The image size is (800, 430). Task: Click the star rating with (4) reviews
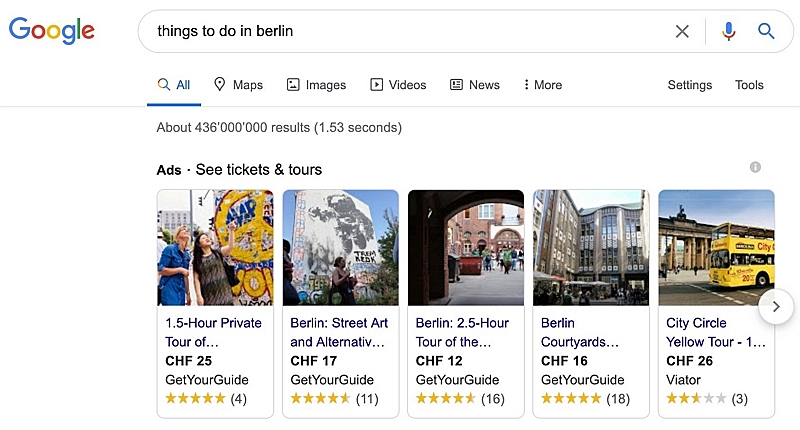click(206, 398)
